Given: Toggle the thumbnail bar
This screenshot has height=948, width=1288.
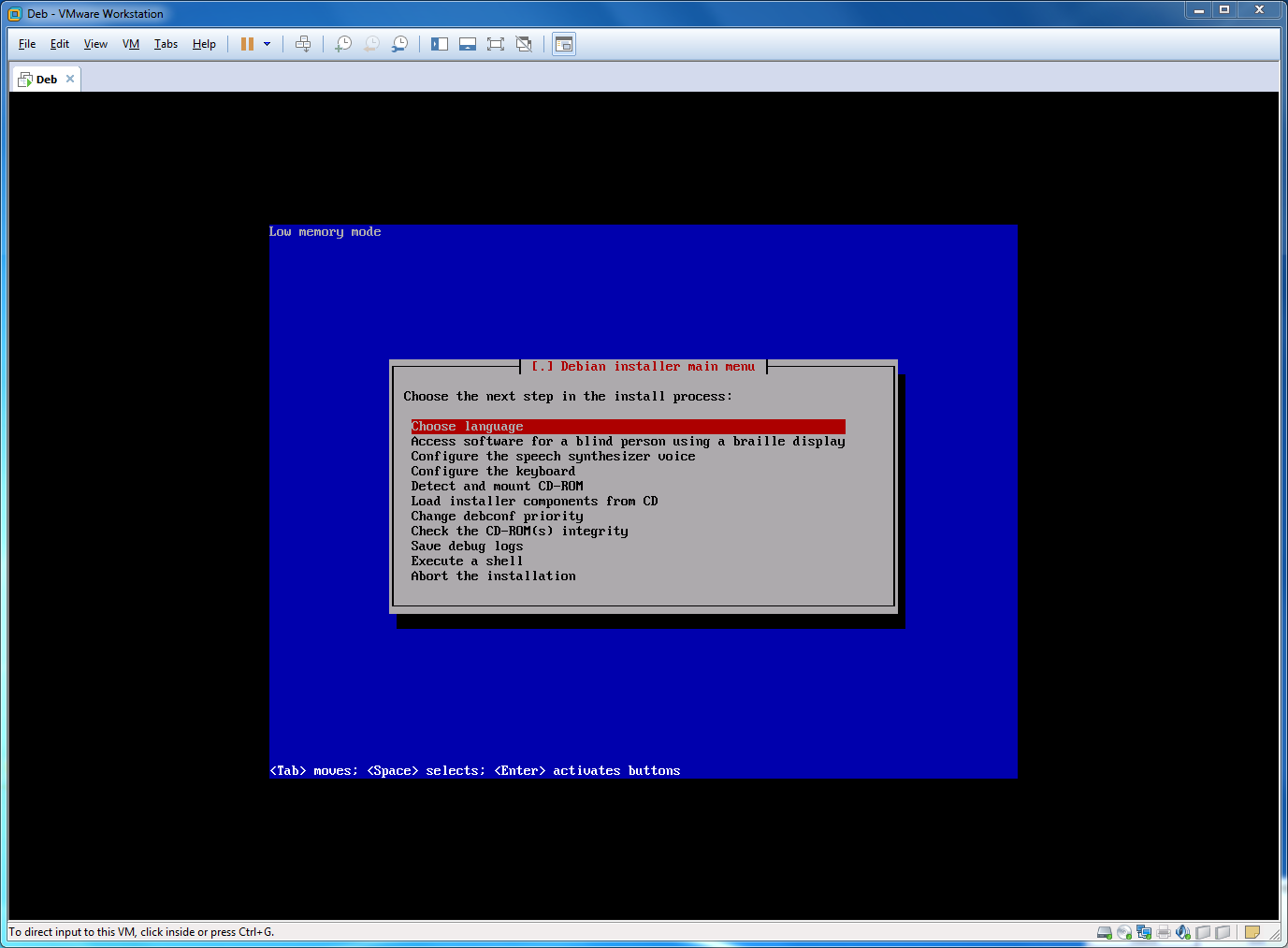Looking at the screenshot, I should point(468,44).
